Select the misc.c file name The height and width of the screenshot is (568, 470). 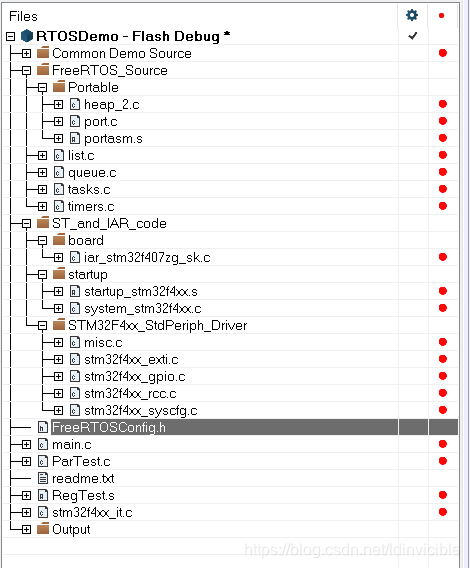coord(103,343)
